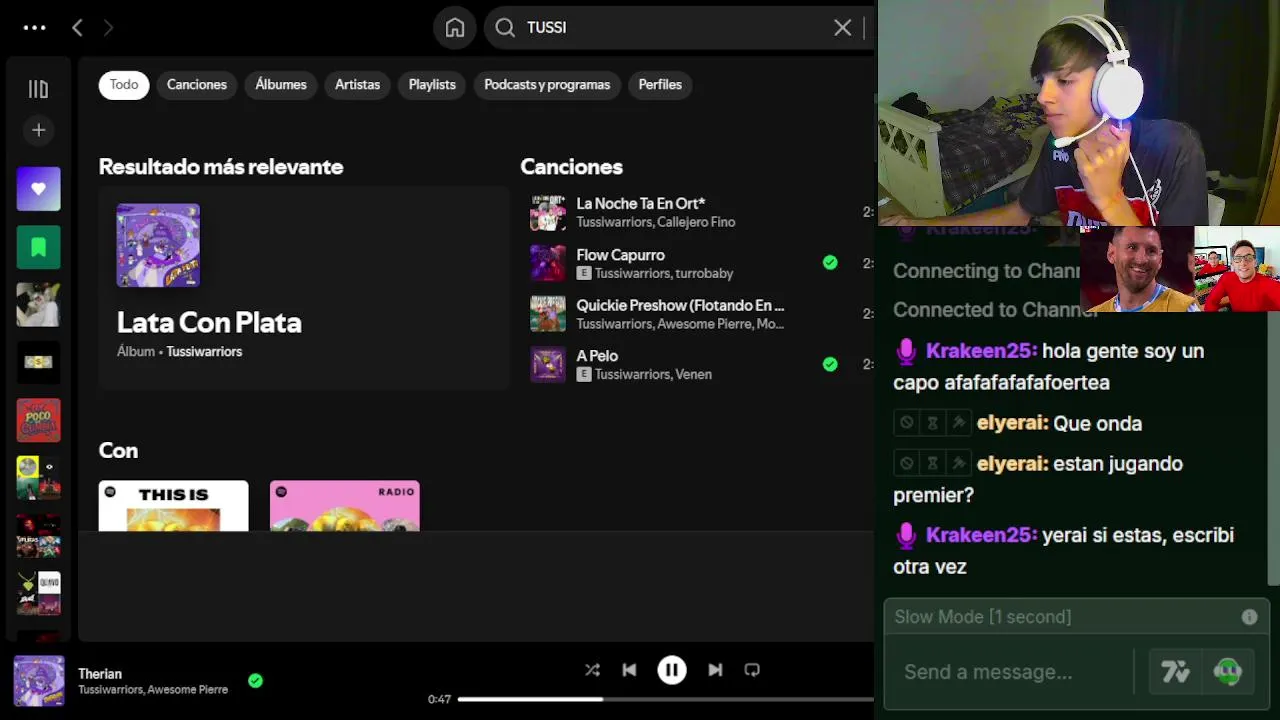Screen dimensions: 1280x720
Task: Open the This Is playlist card
Action: [174, 506]
